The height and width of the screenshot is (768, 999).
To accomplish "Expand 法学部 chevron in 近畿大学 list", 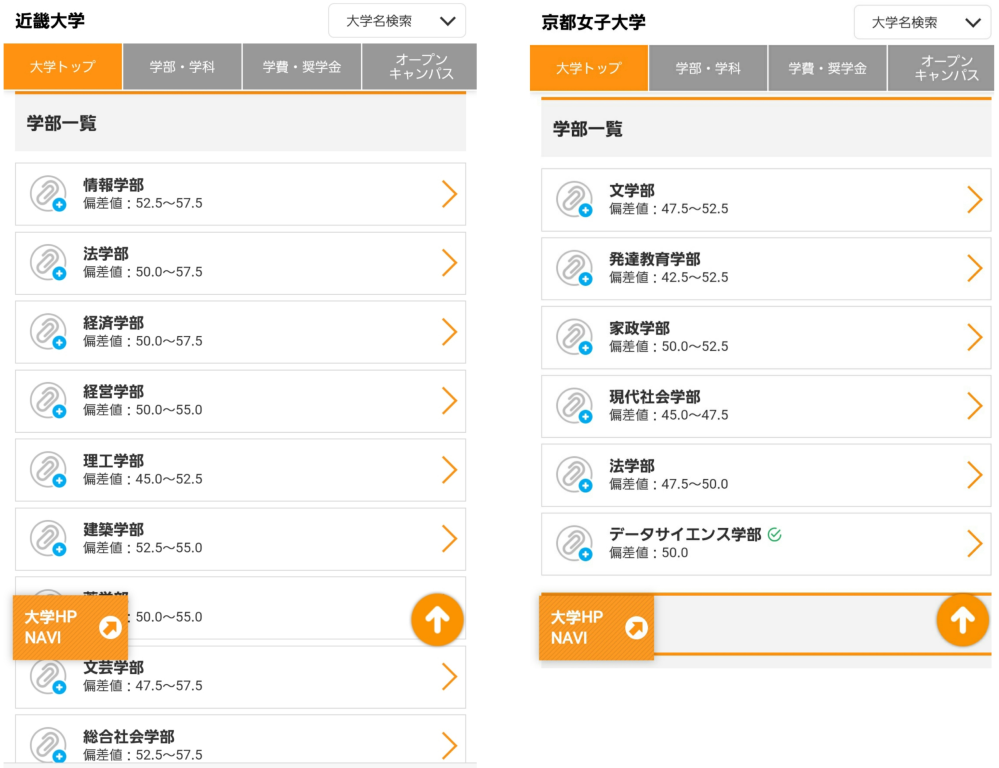I will tap(449, 263).
